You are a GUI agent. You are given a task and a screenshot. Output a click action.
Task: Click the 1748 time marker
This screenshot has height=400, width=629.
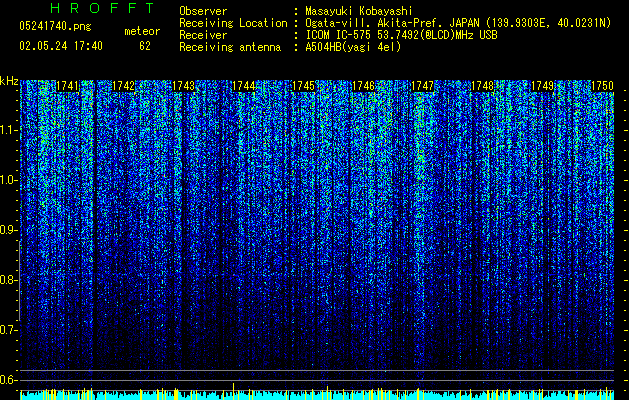pyautogui.click(x=483, y=86)
